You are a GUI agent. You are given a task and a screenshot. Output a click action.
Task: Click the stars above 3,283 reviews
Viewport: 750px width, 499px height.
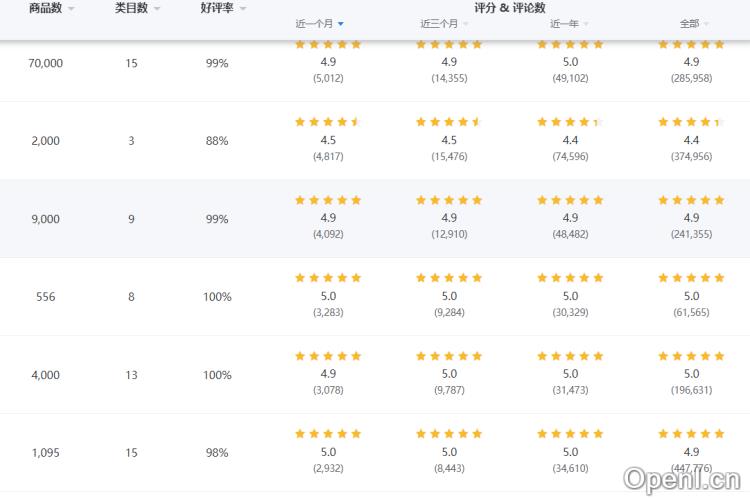pyautogui.click(x=328, y=278)
